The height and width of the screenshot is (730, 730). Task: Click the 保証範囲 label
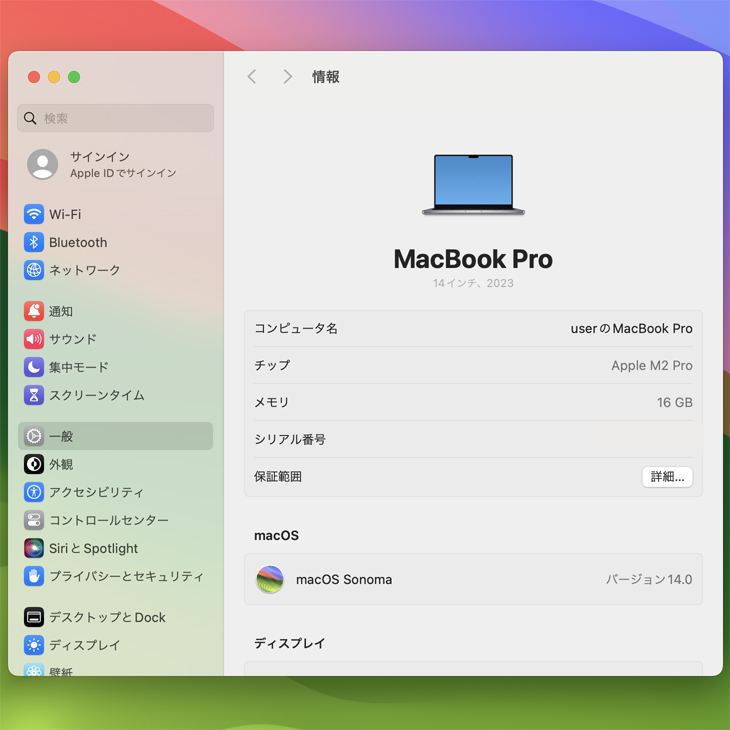coord(278,476)
